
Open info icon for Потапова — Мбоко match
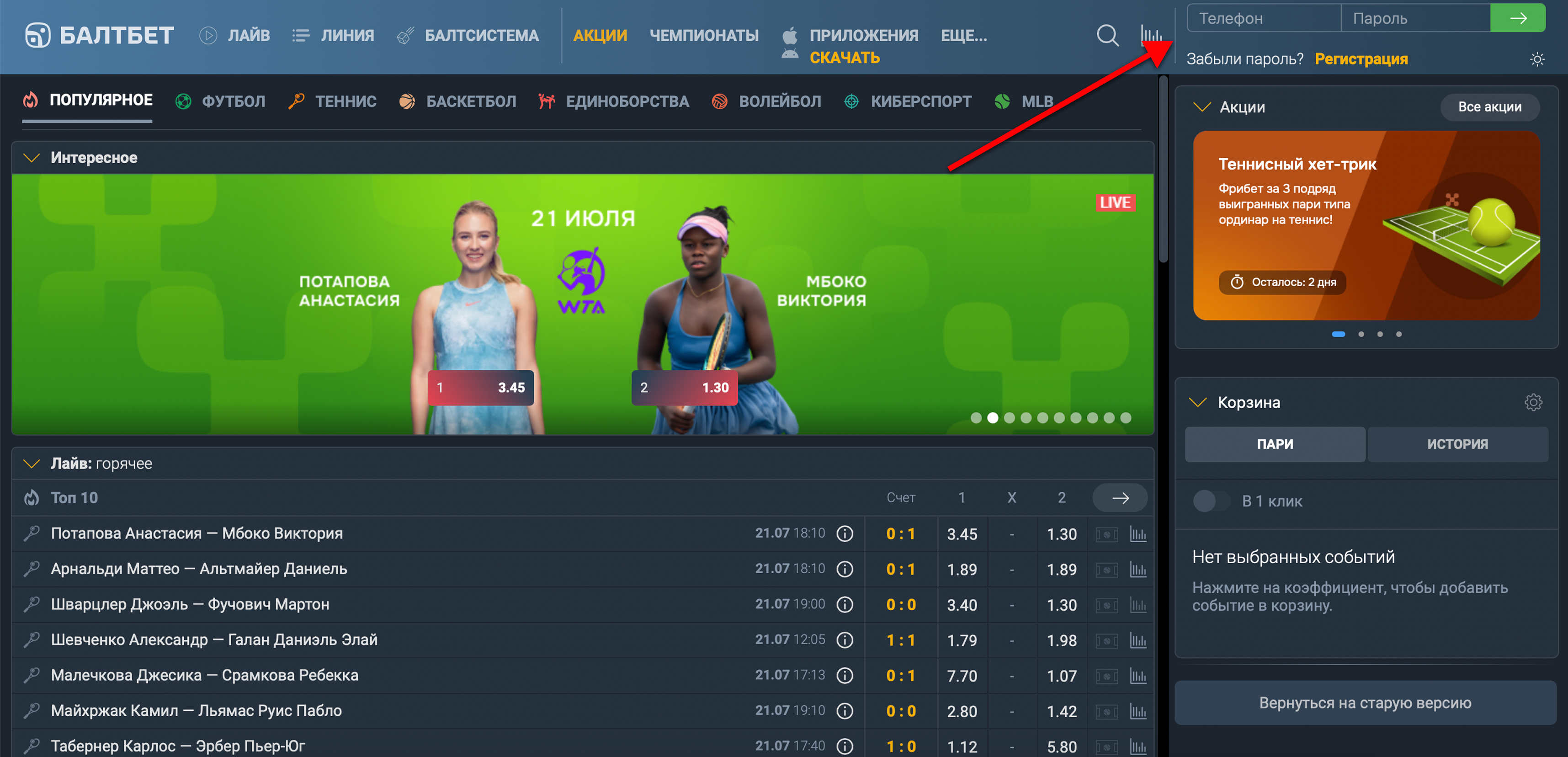click(844, 533)
